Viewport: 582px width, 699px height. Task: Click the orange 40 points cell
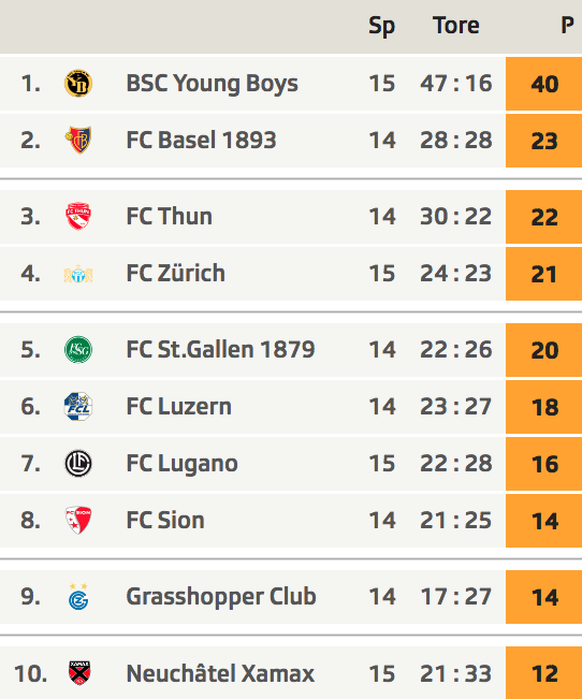[x=544, y=84]
